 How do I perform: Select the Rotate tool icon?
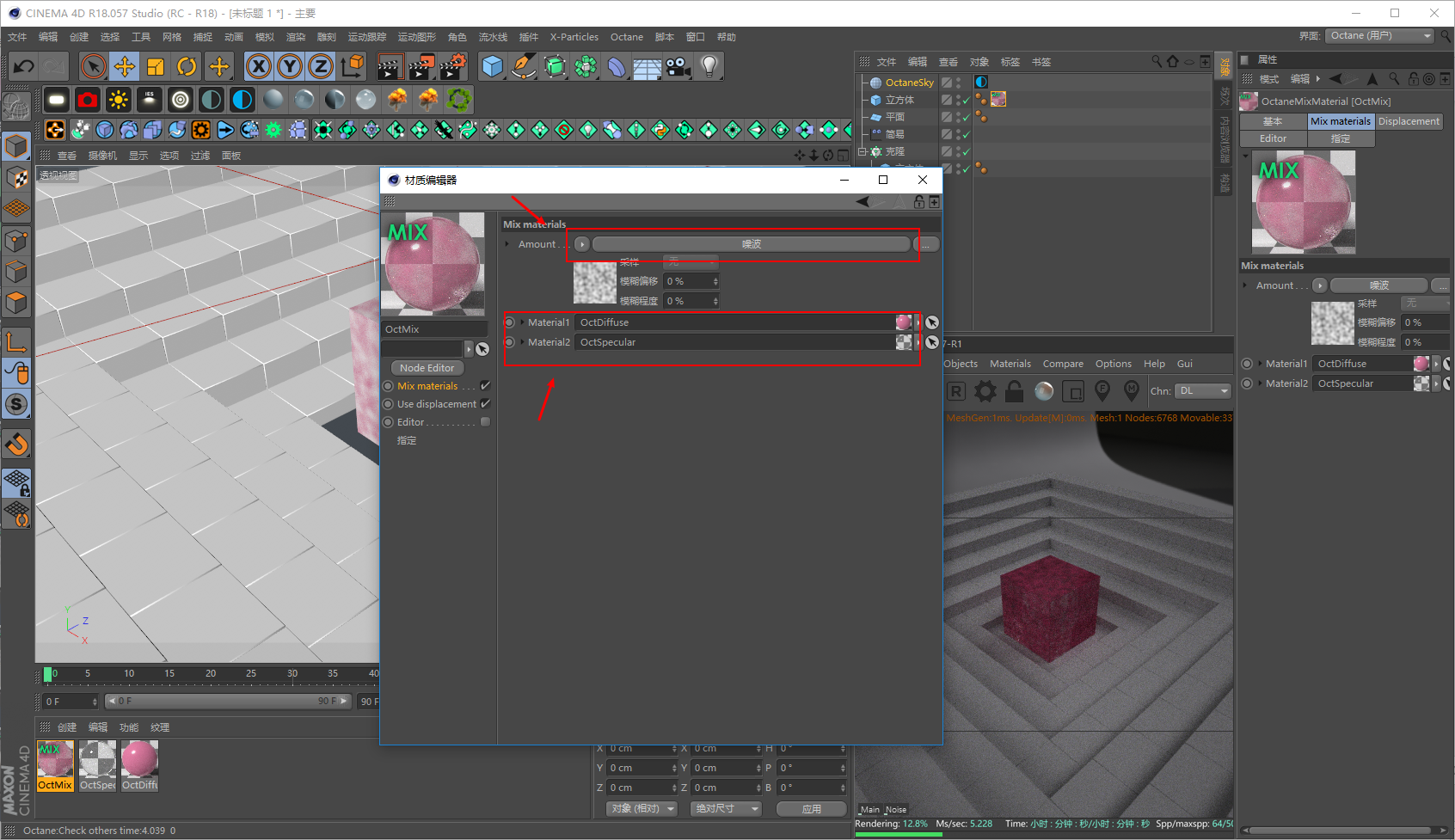click(187, 66)
